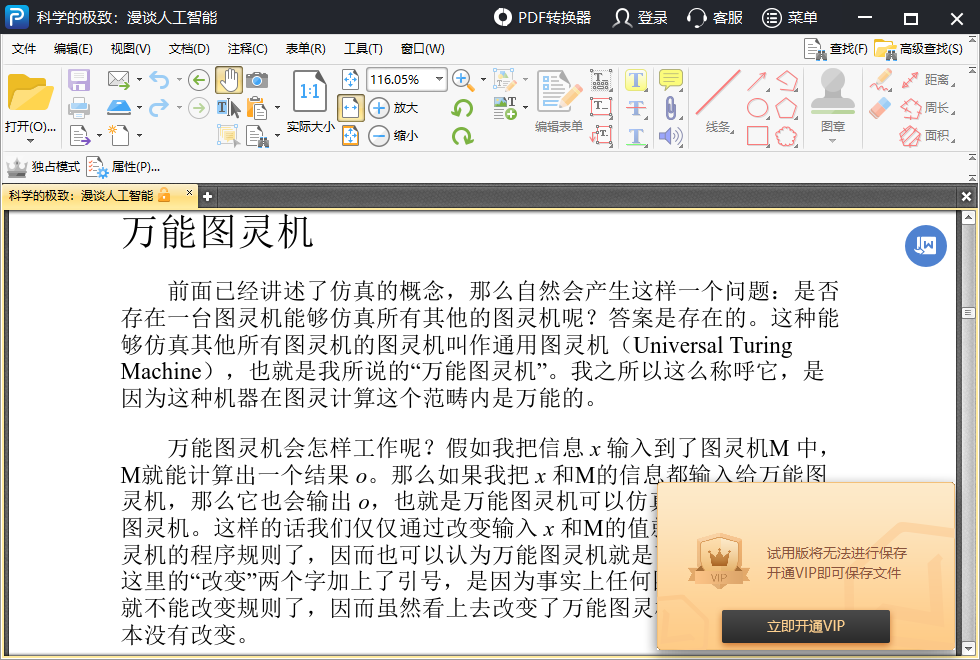Expand the 打开 open button dropdown arrow
The image size is (980, 660).
[x=31, y=141]
